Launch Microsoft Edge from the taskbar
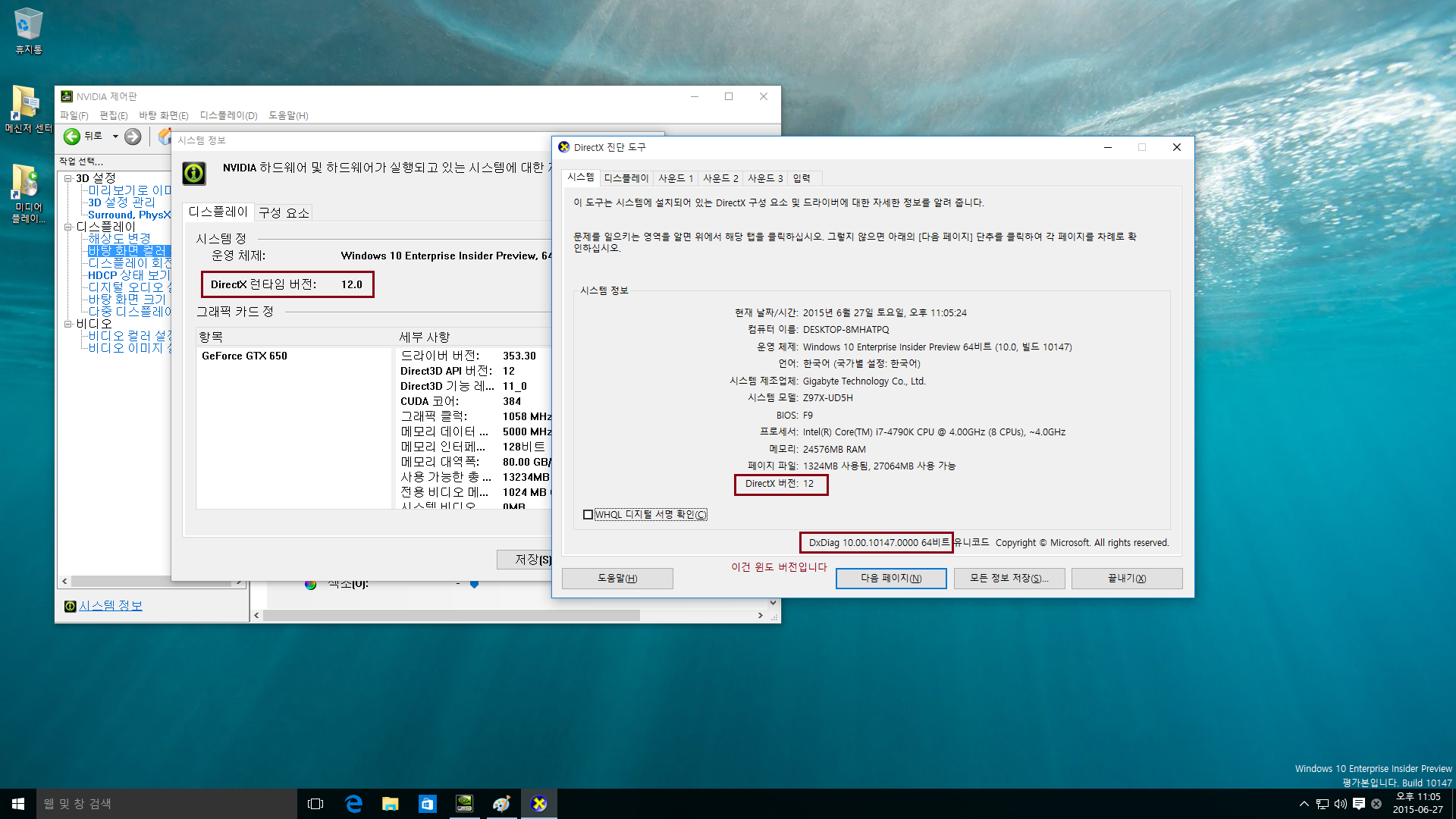1456x819 pixels. [x=353, y=804]
